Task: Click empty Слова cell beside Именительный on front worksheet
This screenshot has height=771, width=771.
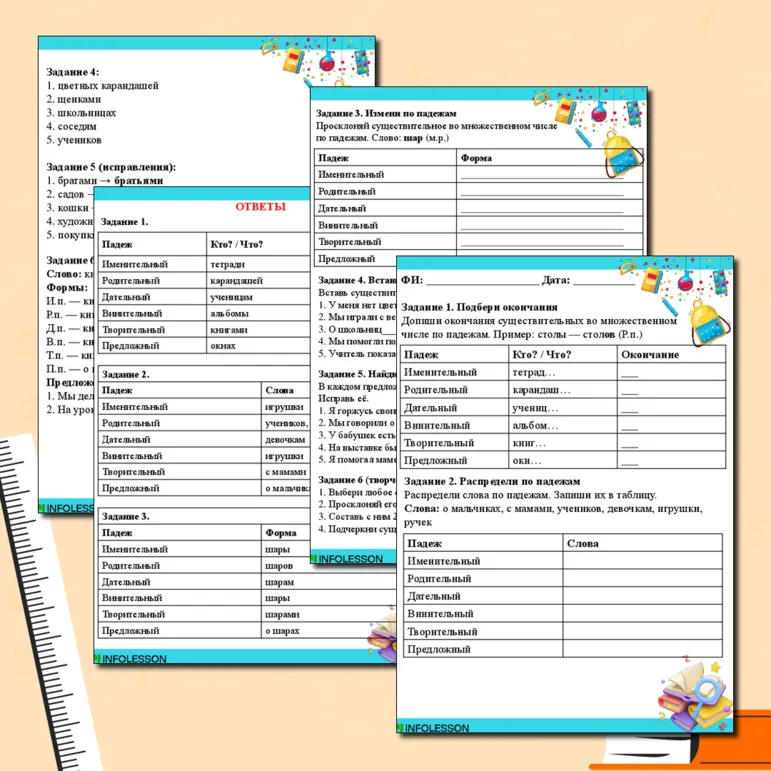Action: point(642,561)
